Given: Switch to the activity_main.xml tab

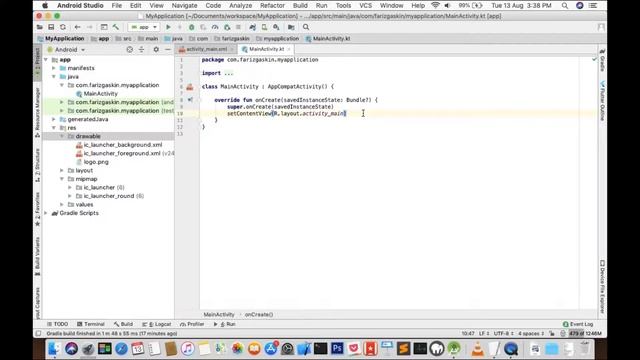Looking at the screenshot, I should pyautogui.click(x=206, y=49).
